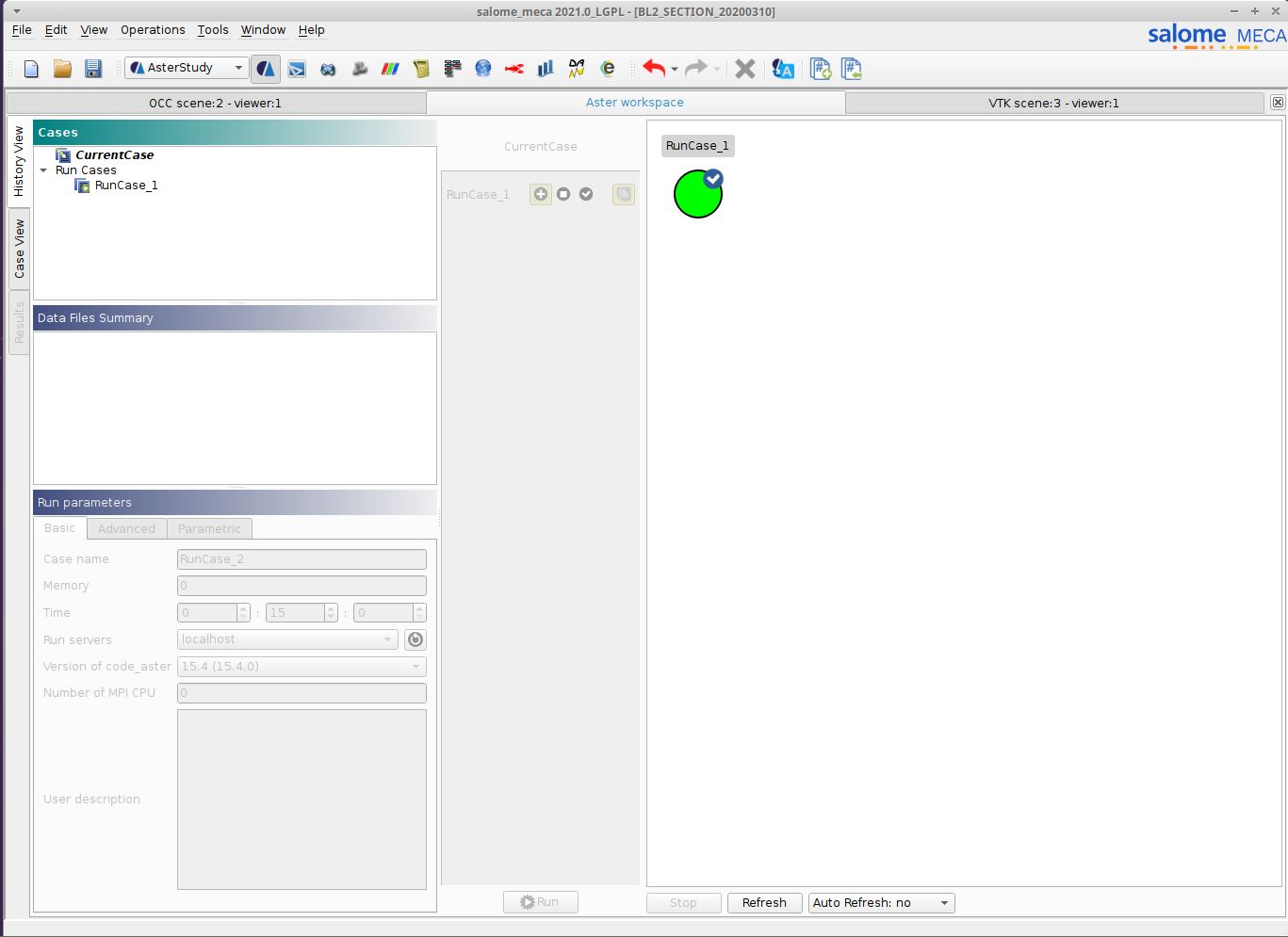Click the plus icon in RunCase_1 row
1288x937 pixels.
click(541, 194)
